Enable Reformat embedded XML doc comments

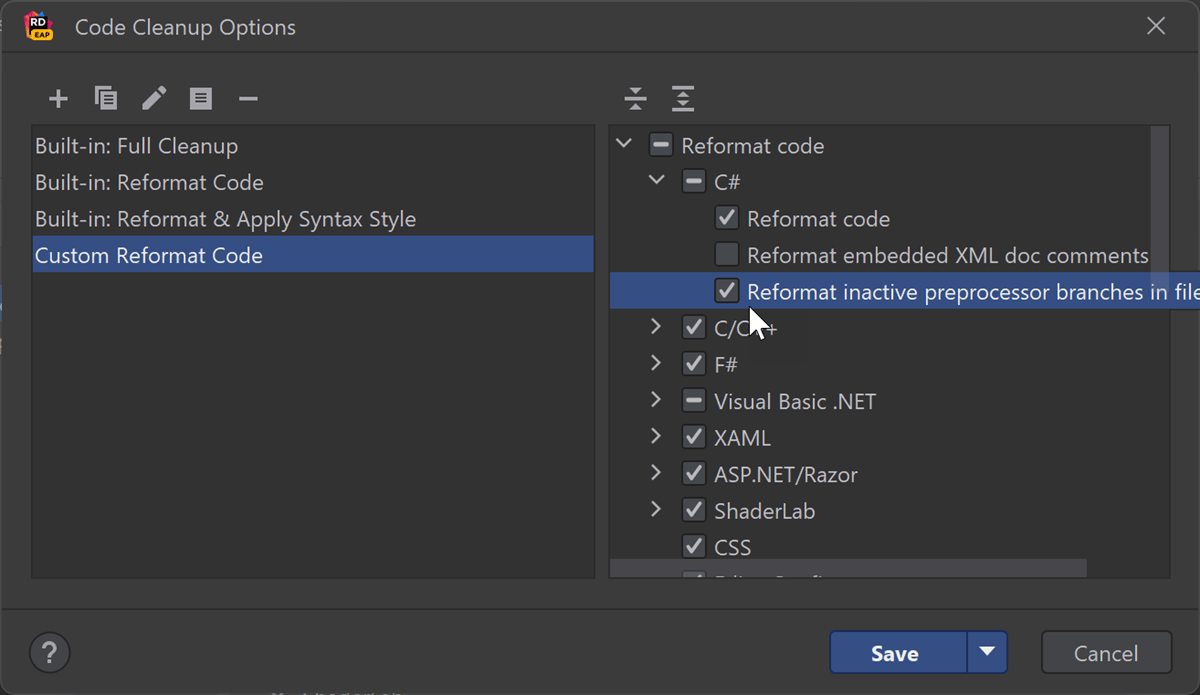point(727,255)
